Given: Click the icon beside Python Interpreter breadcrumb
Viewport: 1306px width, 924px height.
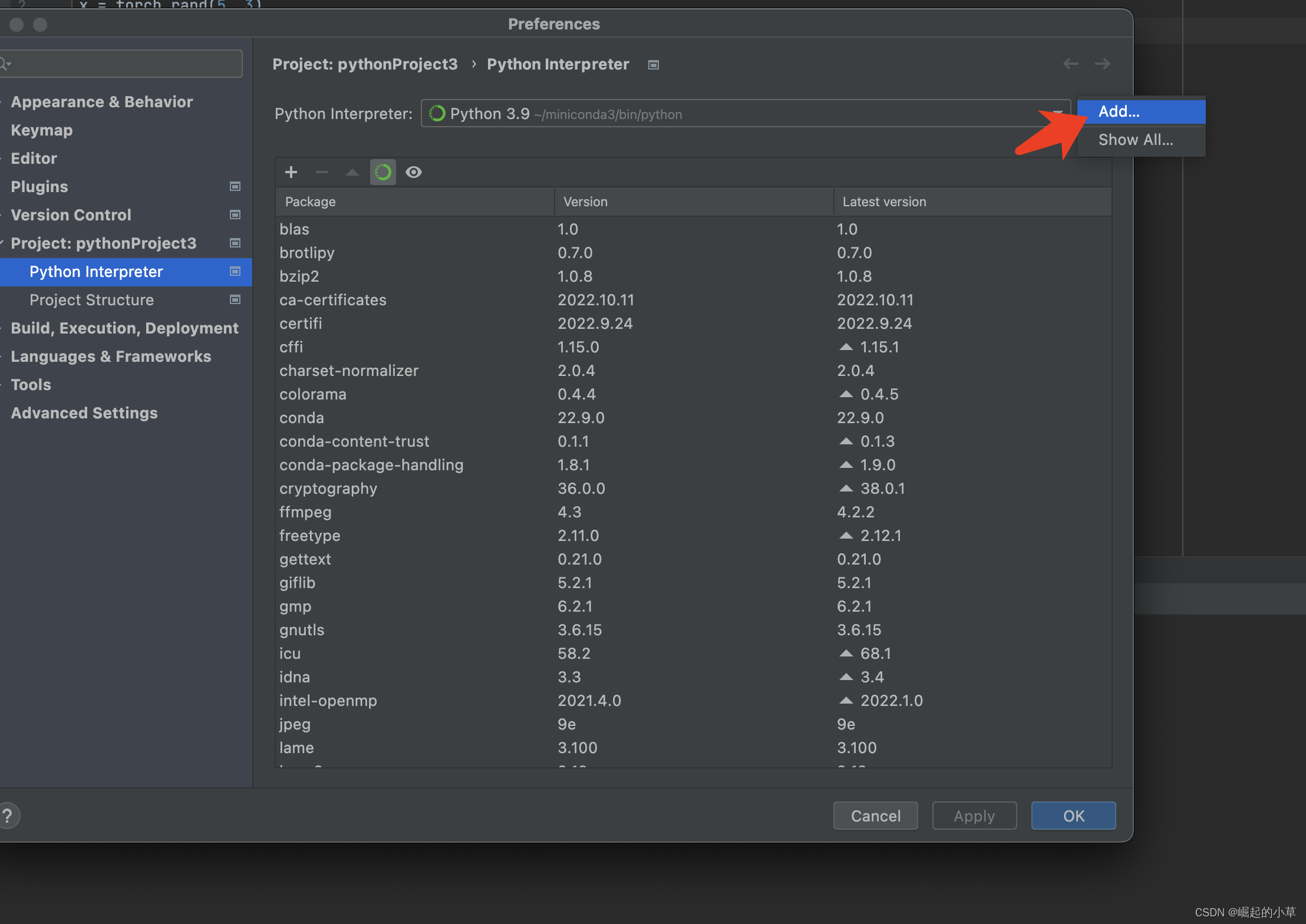Looking at the screenshot, I should click(653, 65).
